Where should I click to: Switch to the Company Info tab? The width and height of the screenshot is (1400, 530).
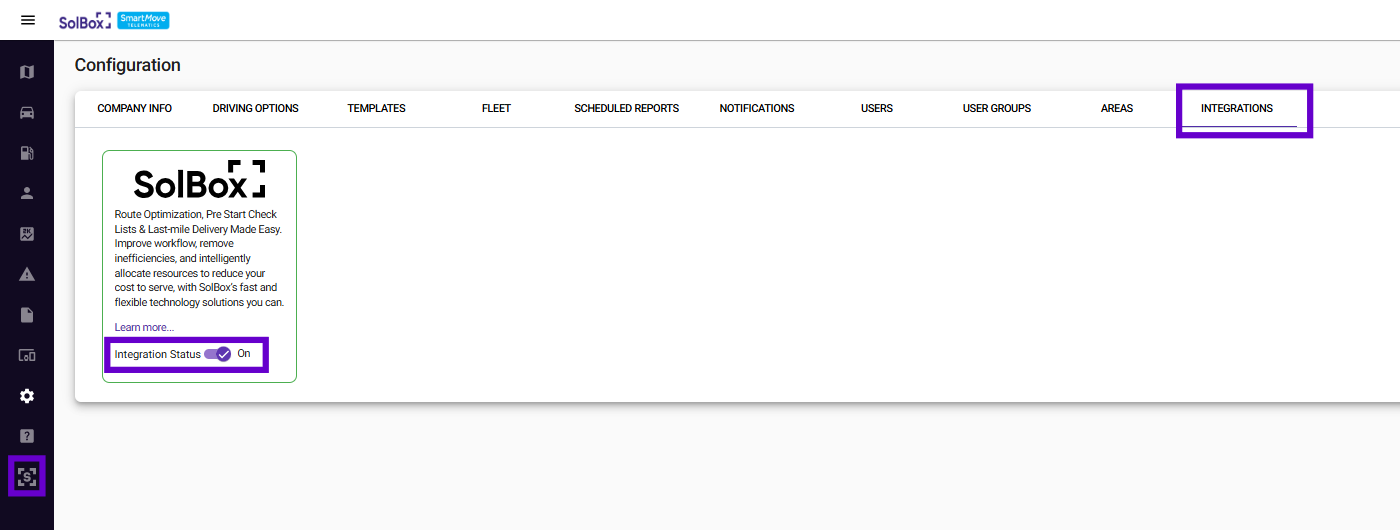click(x=135, y=108)
